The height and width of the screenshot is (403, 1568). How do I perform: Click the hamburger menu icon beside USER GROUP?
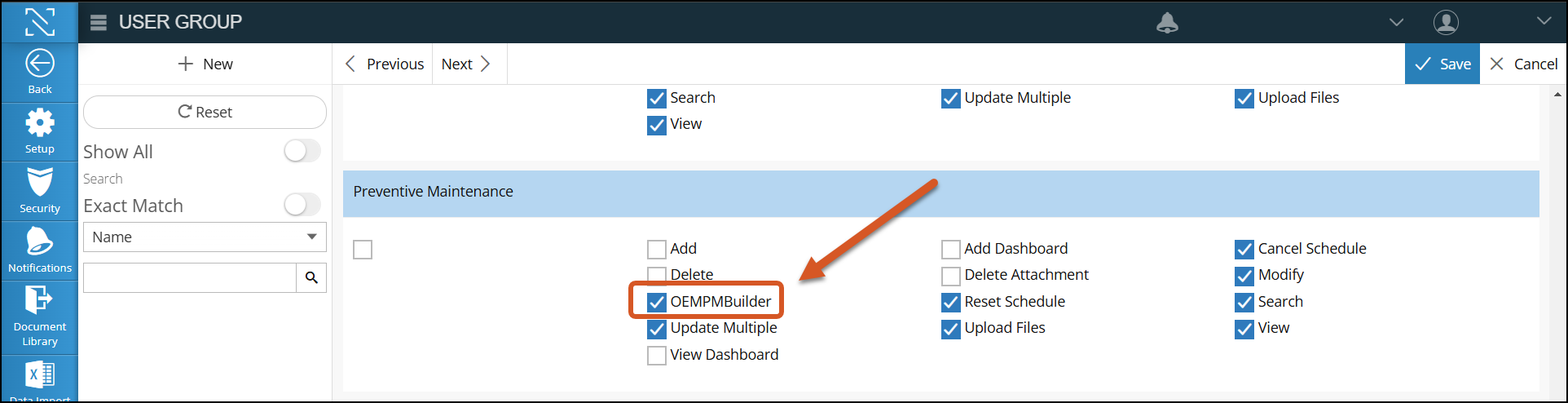click(99, 22)
